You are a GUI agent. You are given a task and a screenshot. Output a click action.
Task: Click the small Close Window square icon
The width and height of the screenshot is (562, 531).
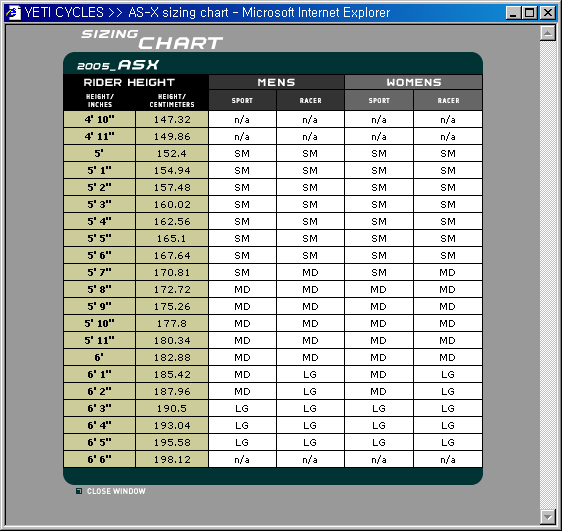(79, 491)
